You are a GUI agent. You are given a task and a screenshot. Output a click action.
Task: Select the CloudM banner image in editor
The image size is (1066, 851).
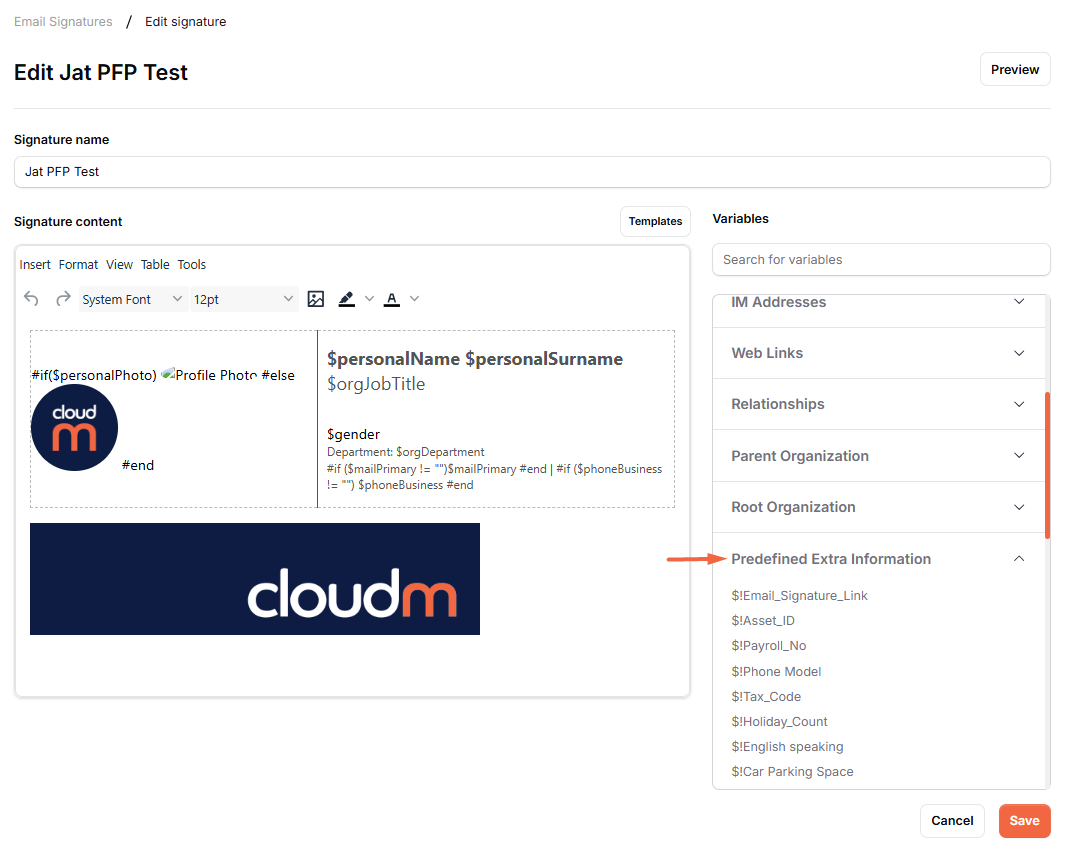tap(255, 579)
